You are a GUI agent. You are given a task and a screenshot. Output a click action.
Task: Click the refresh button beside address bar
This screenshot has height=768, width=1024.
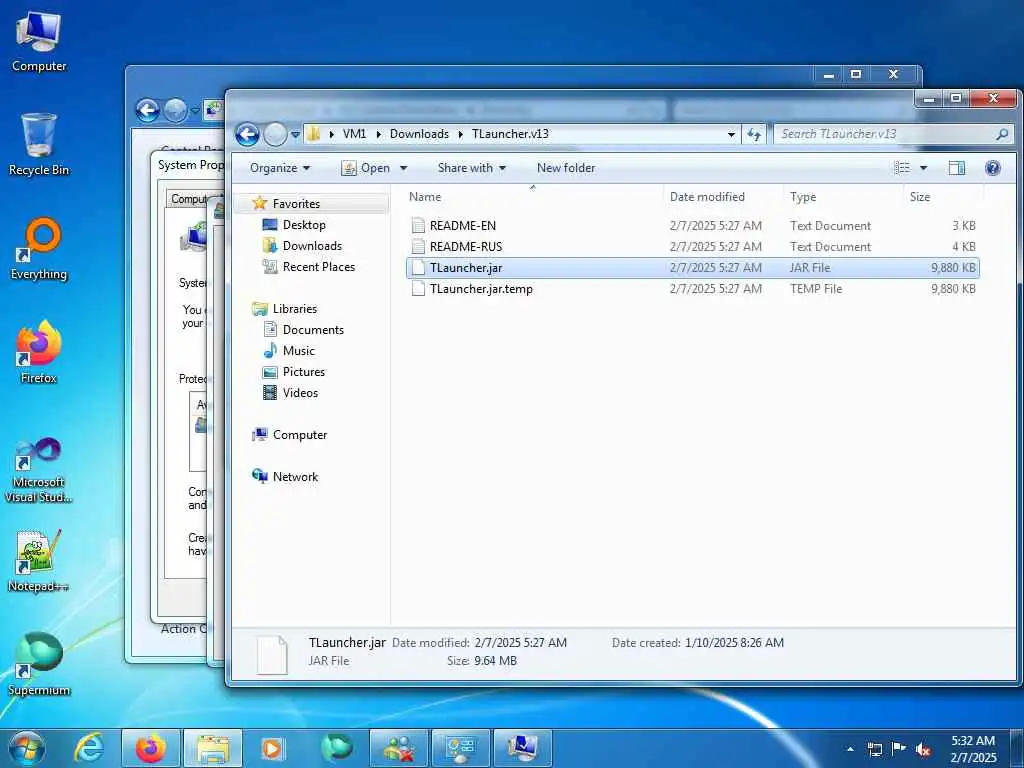tap(754, 134)
